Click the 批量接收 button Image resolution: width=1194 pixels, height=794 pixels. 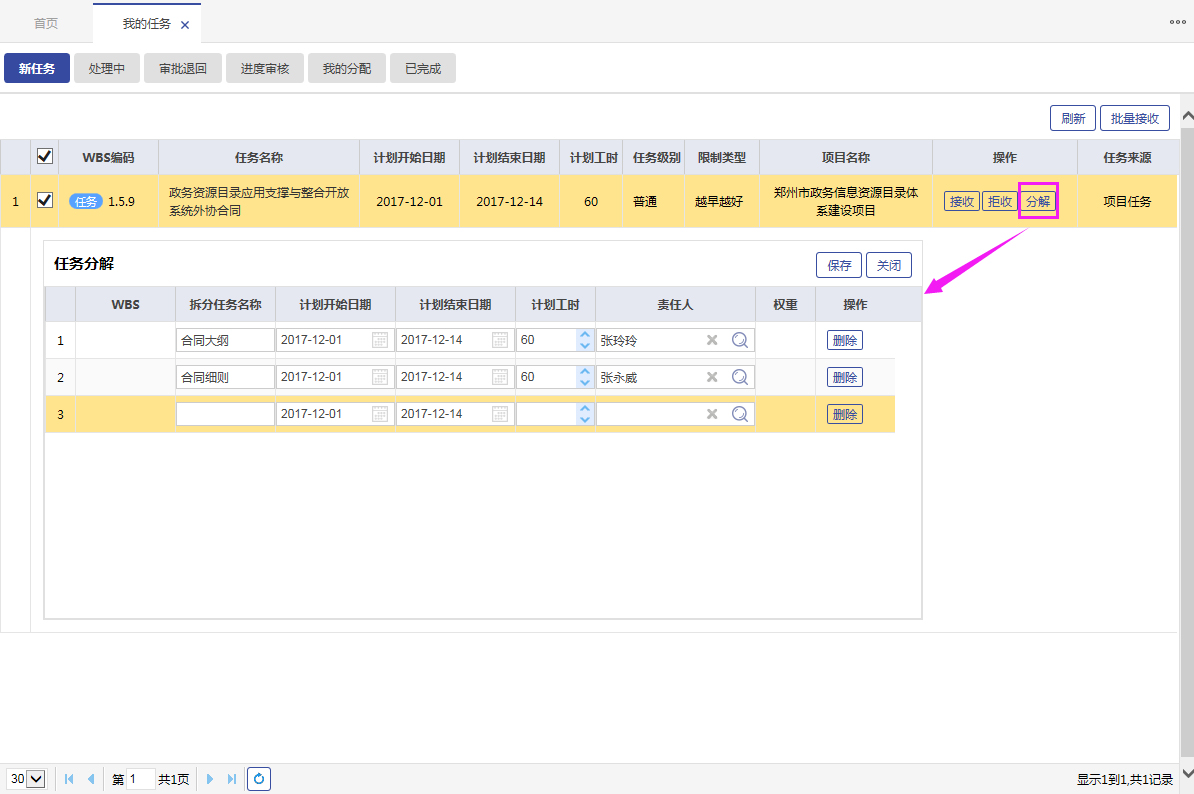(x=1134, y=118)
